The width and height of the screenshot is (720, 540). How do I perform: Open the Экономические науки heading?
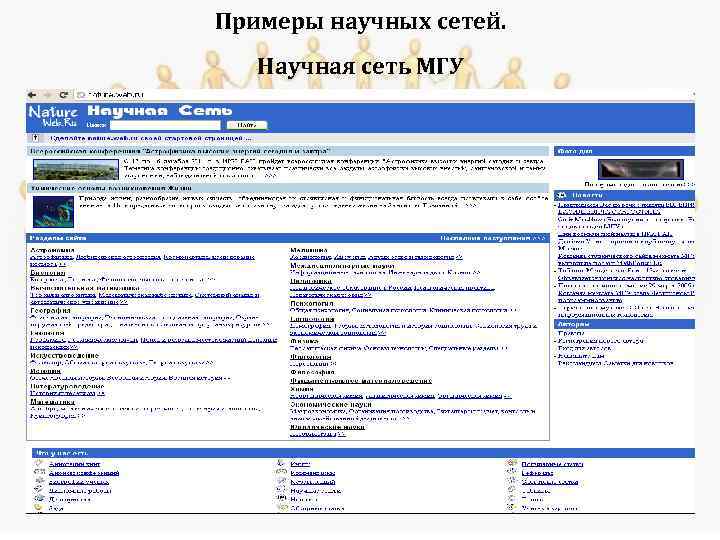tap(331, 404)
